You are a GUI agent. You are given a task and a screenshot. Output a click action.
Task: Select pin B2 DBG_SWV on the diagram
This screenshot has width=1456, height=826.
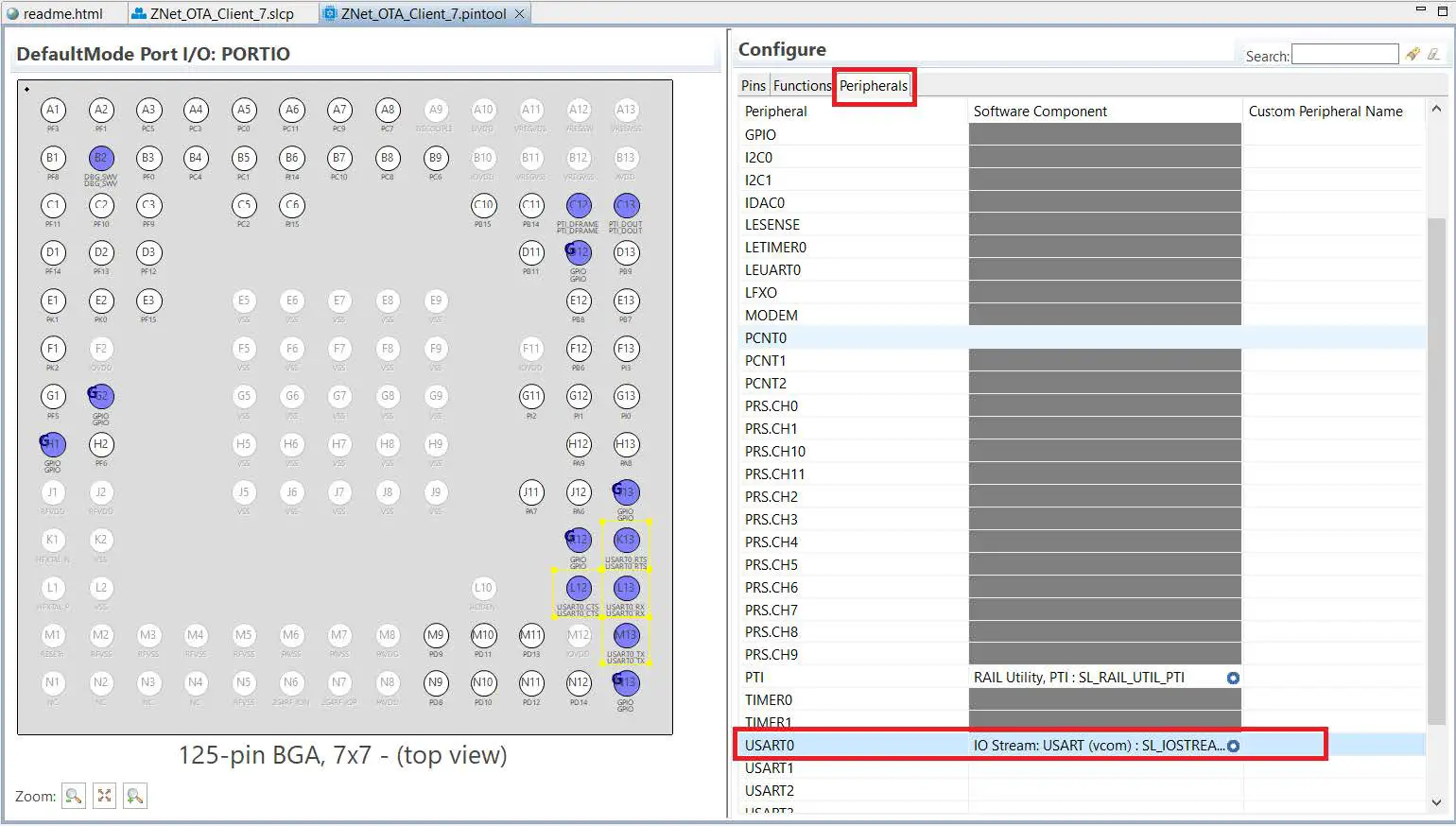(100, 159)
